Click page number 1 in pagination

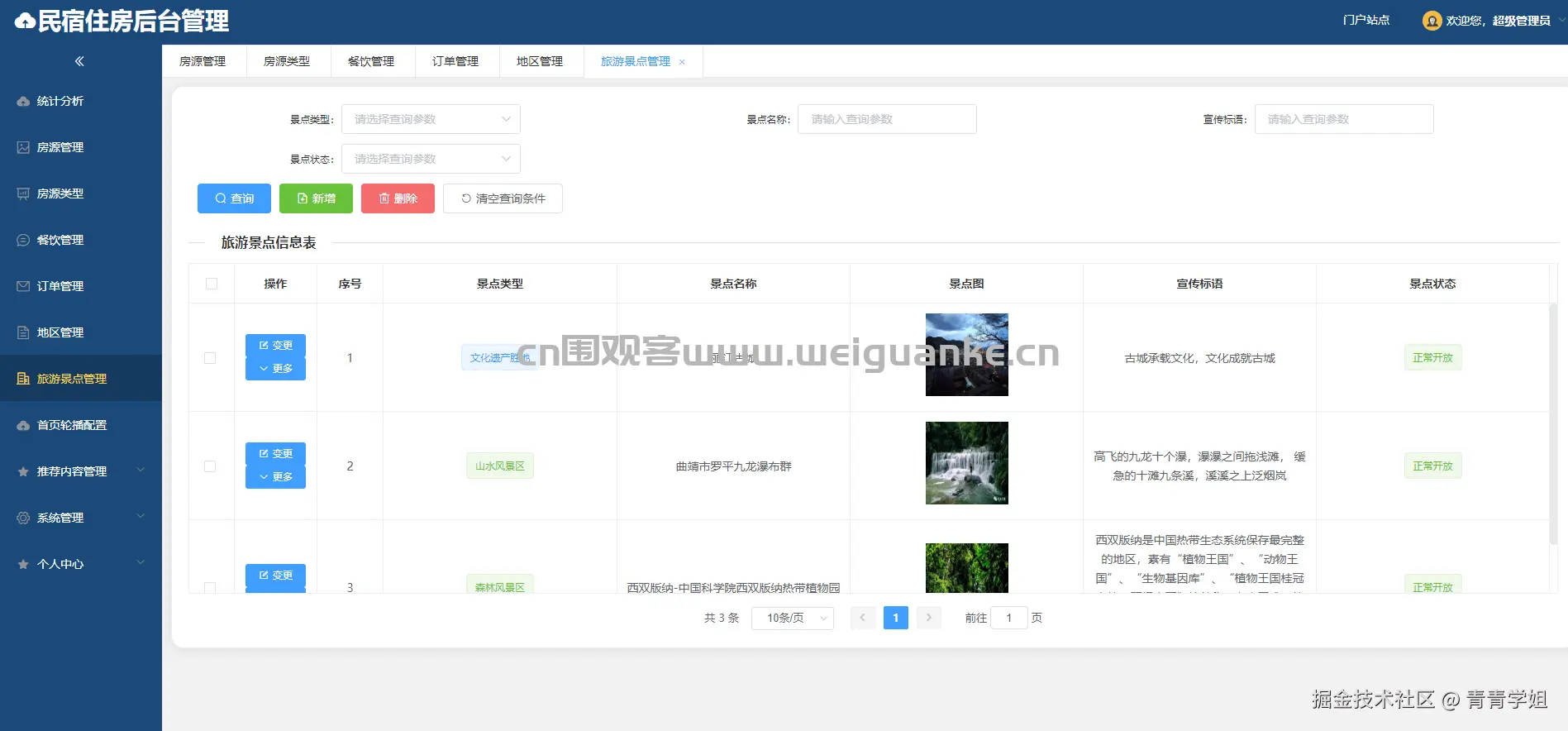click(x=896, y=618)
